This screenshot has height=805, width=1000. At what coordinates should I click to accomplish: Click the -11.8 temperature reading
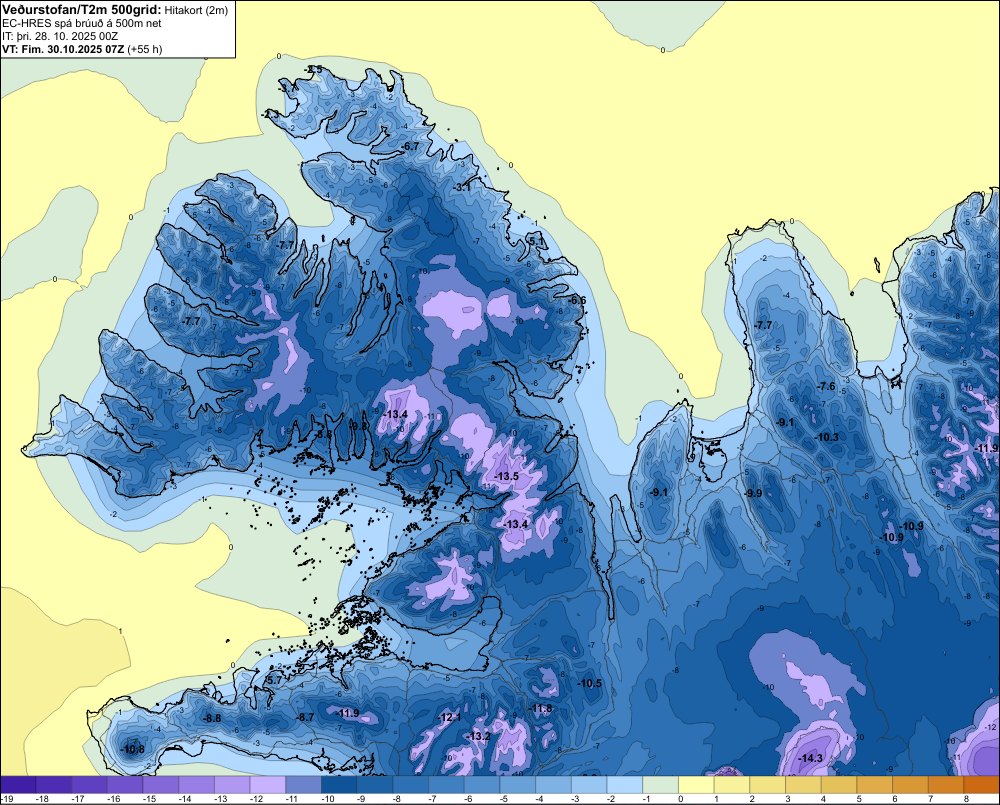541,708
